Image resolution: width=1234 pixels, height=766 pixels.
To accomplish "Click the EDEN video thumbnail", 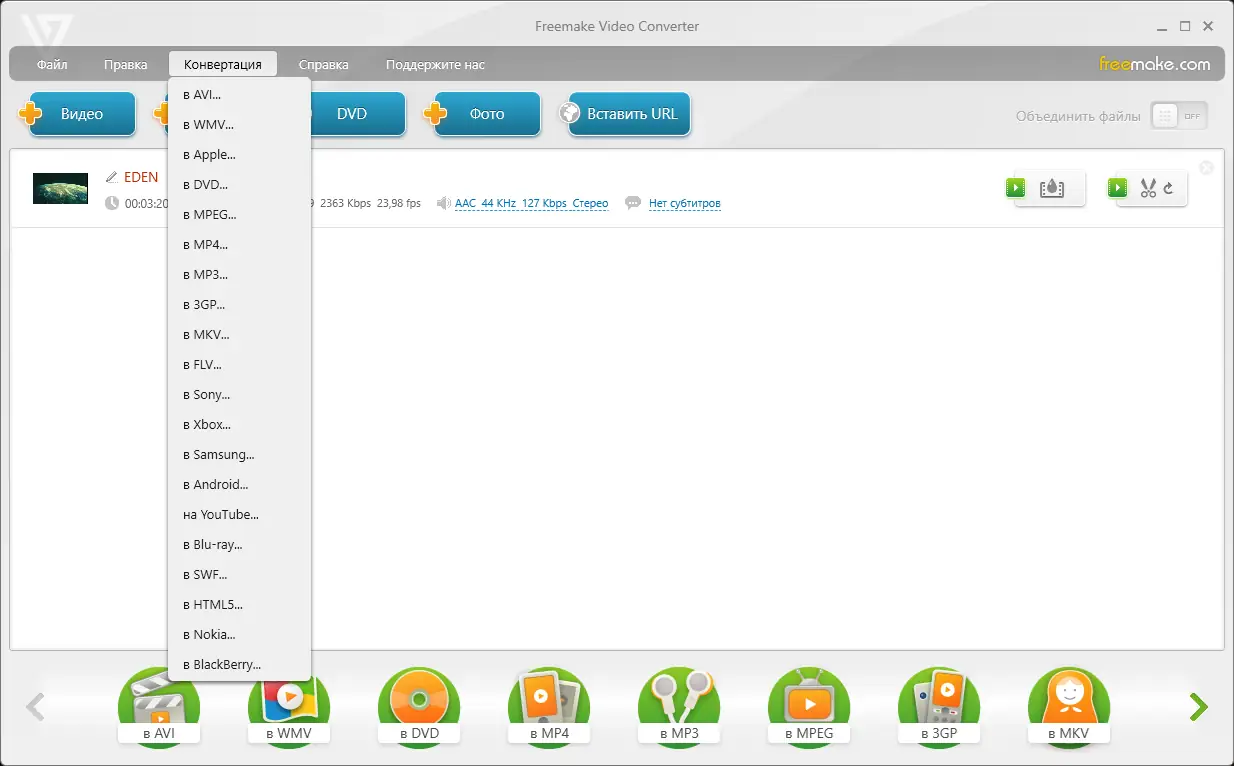I will click(x=60, y=188).
